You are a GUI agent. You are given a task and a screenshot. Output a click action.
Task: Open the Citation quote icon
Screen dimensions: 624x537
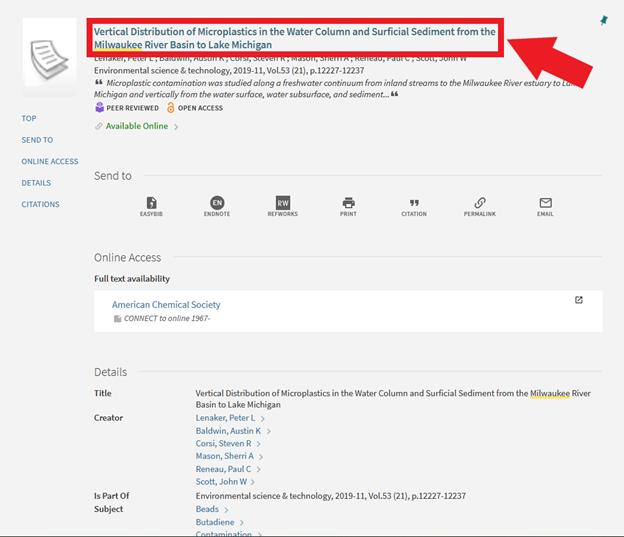click(414, 203)
